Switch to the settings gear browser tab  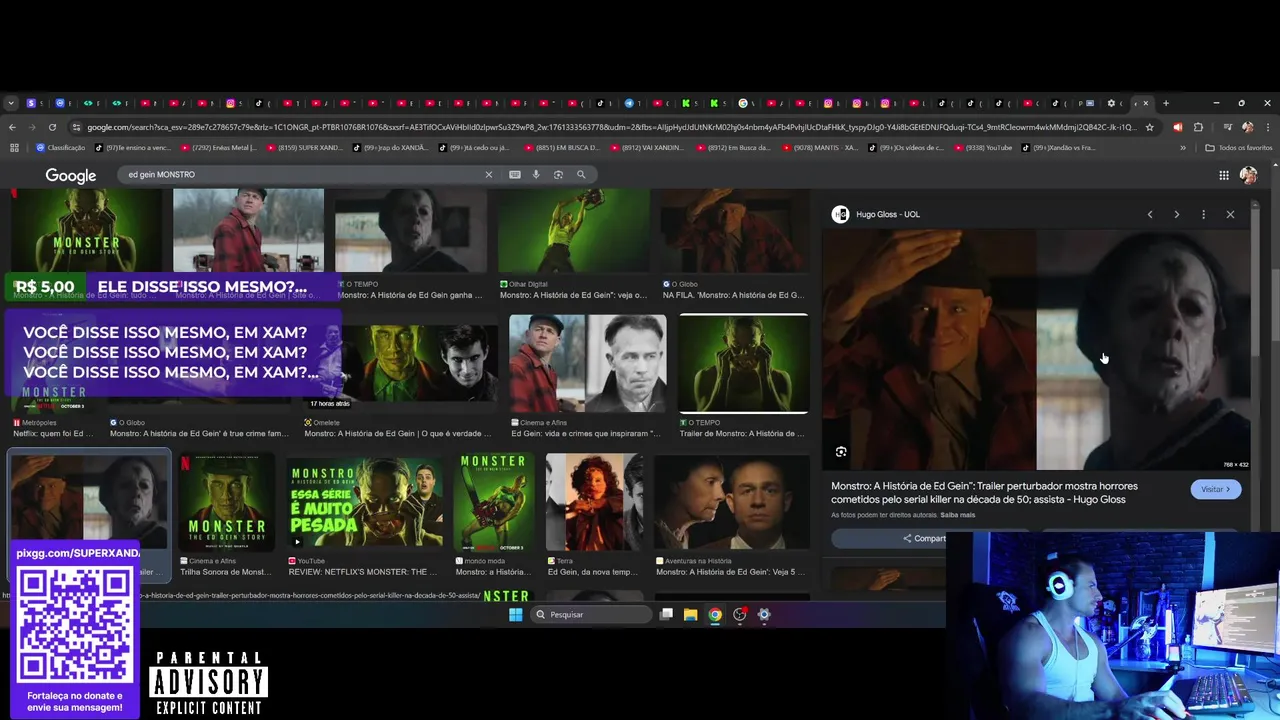1111,103
